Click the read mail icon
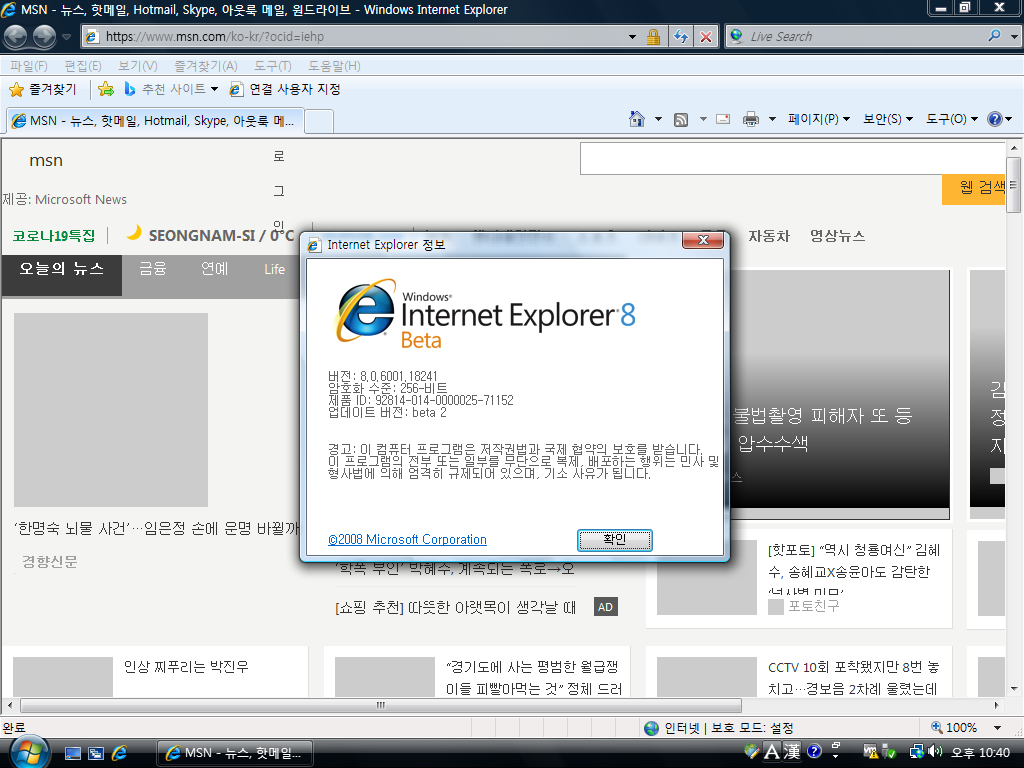 tap(723, 120)
